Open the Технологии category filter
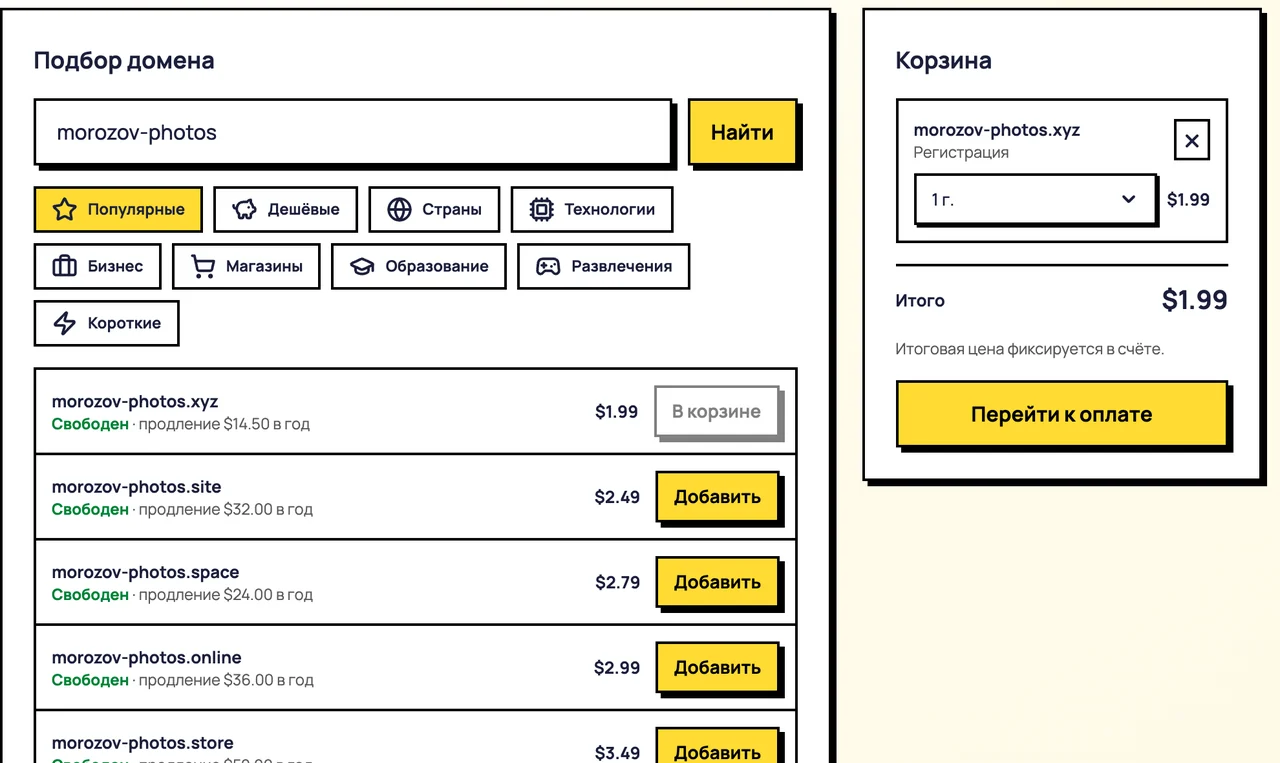This screenshot has height=763, width=1280. click(x=592, y=210)
